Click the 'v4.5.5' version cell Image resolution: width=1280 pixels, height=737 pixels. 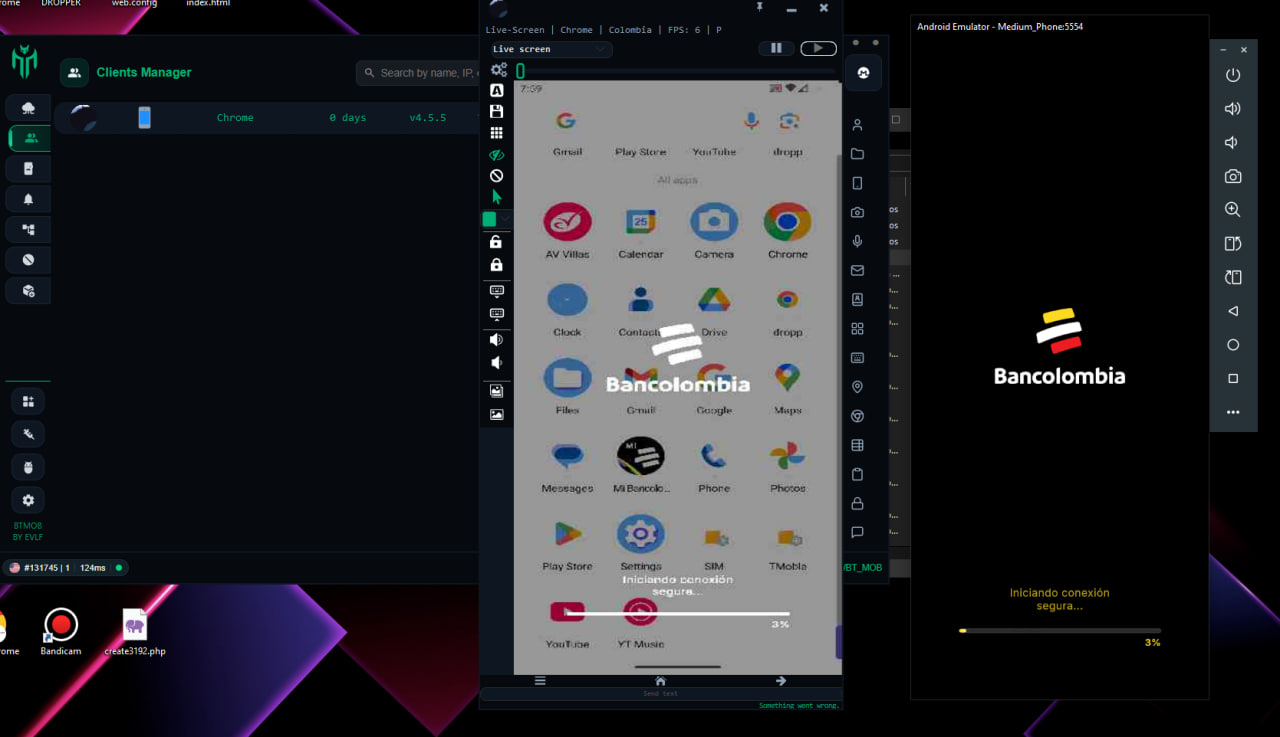point(430,118)
